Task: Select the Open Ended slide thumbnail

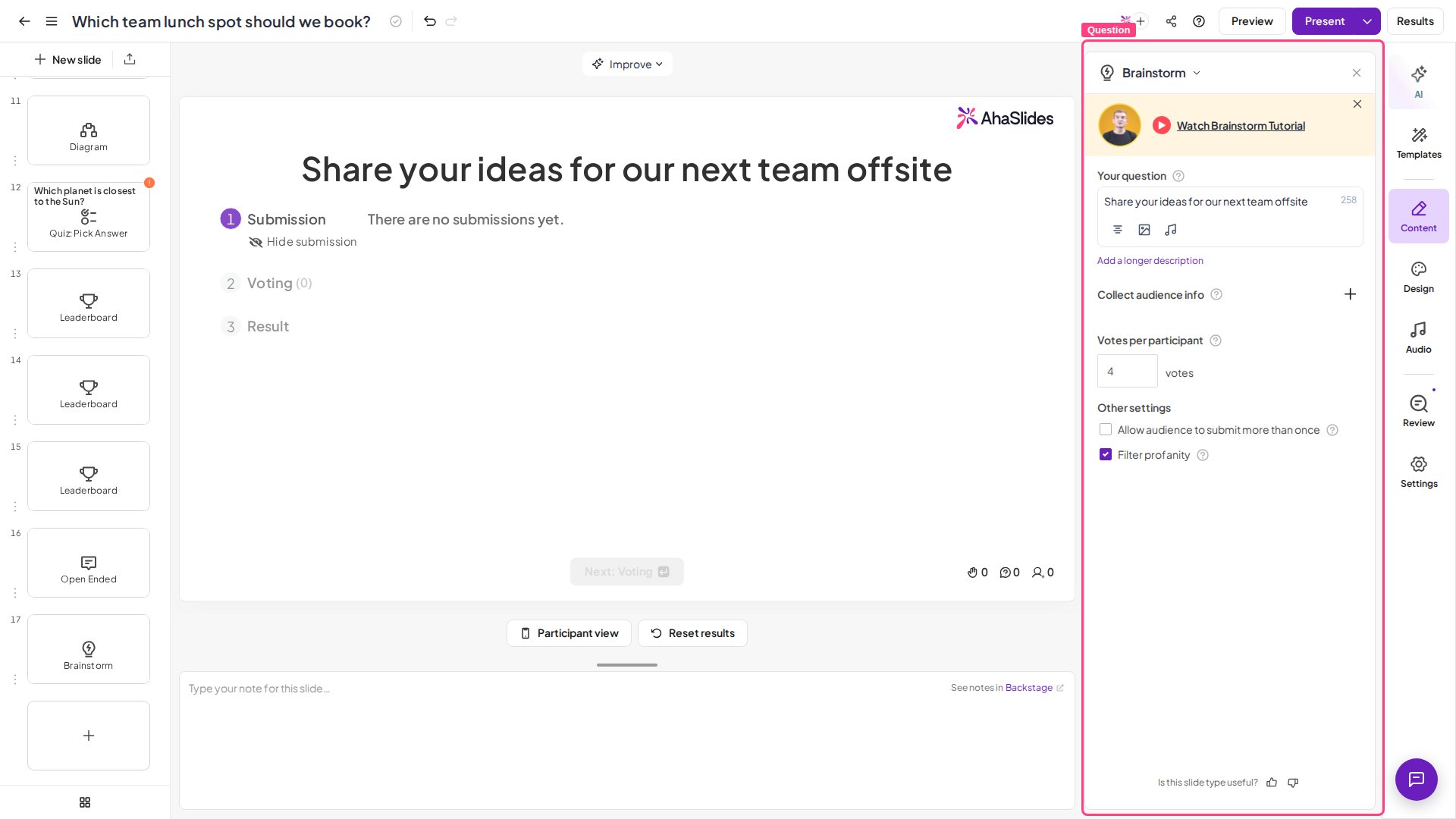Action: (x=89, y=563)
